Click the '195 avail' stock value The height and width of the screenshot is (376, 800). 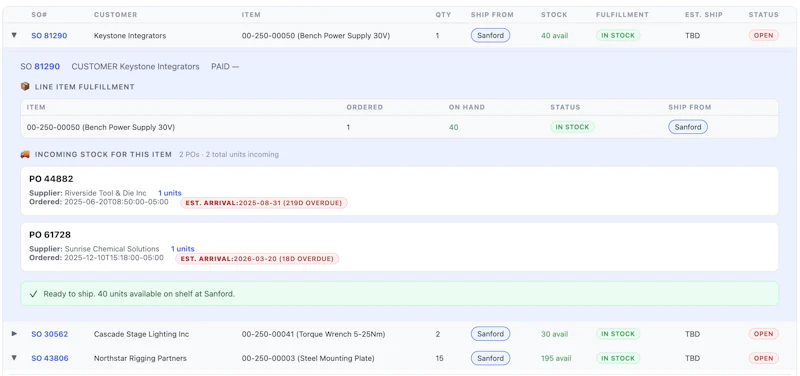point(556,359)
